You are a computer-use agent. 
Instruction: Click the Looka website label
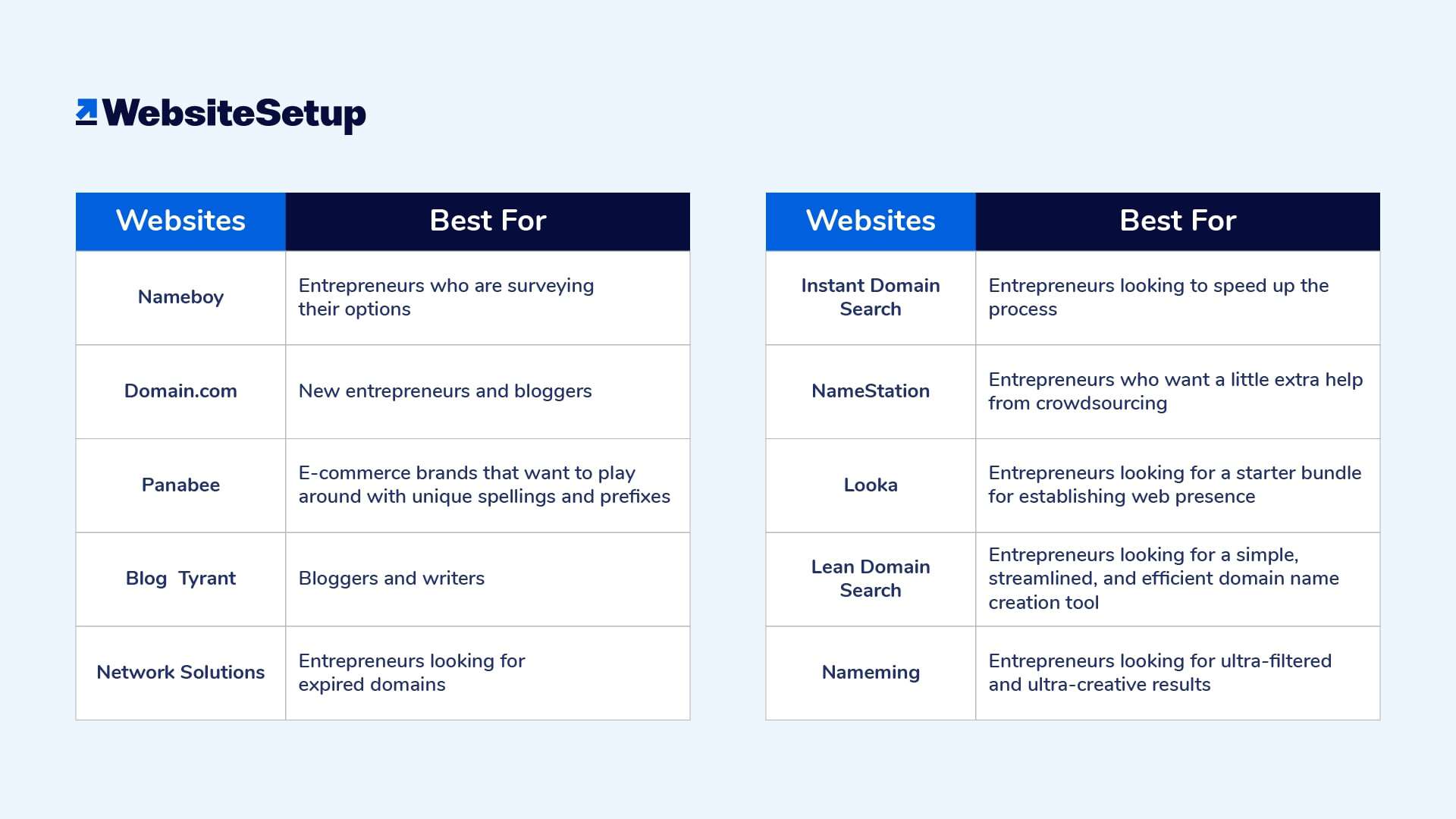pyautogui.click(x=868, y=483)
